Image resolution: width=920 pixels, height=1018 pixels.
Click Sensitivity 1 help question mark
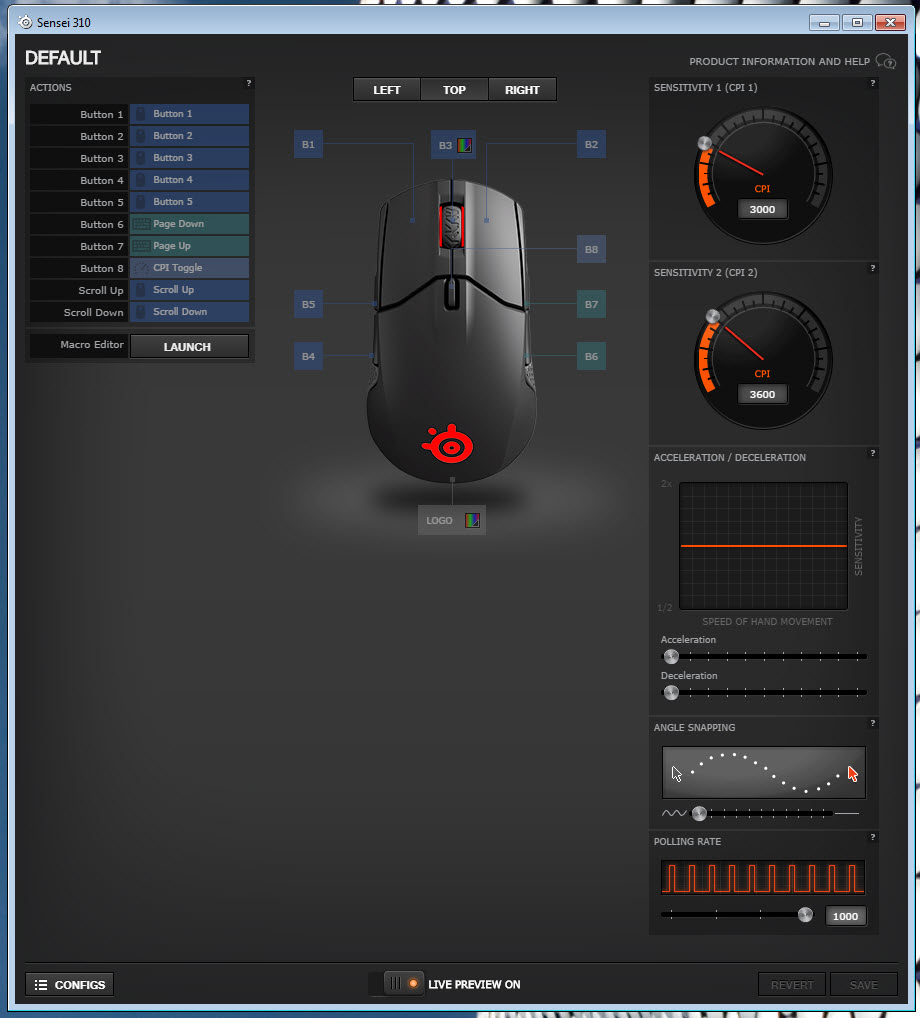click(x=873, y=83)
